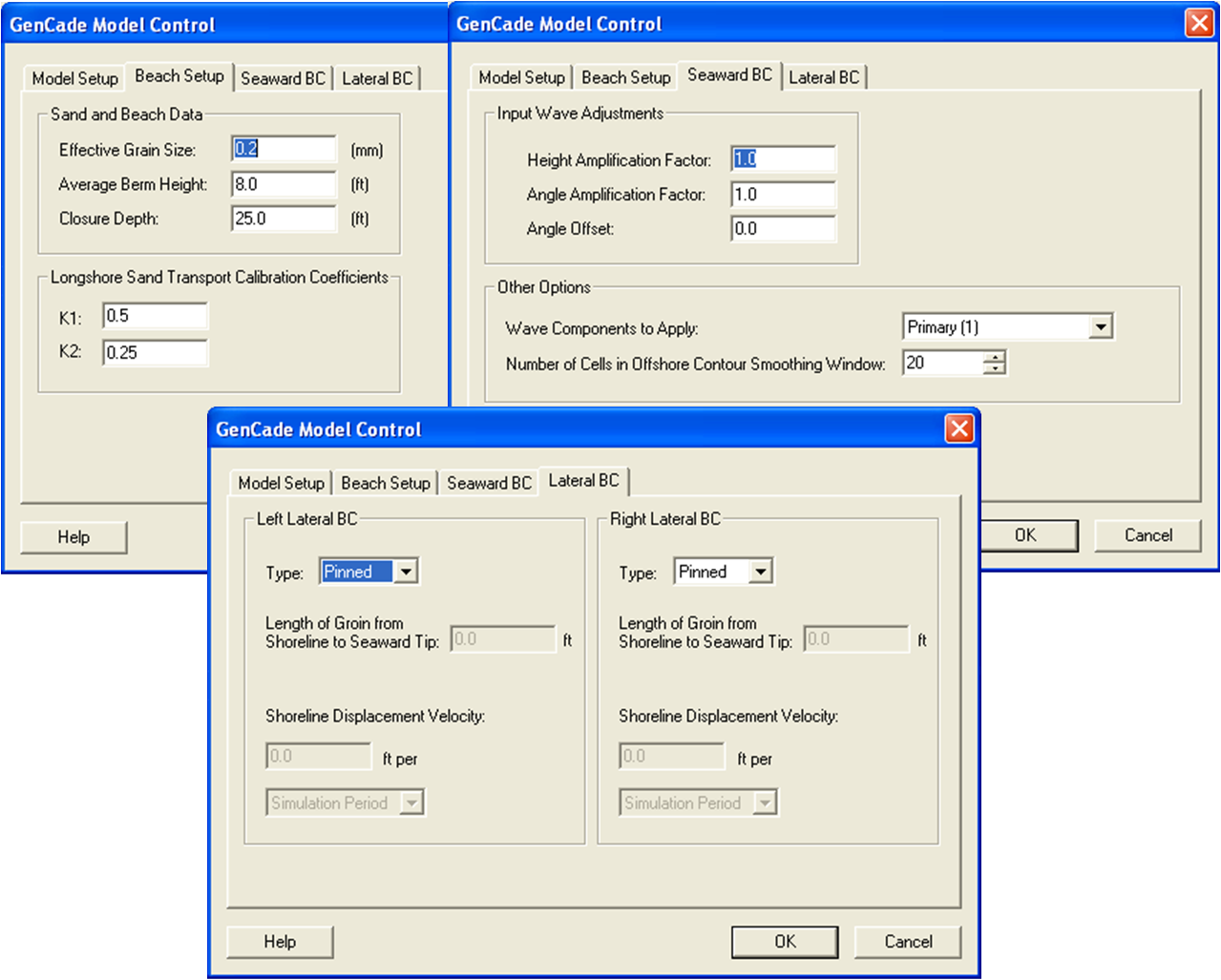Open the Right Lateral BC Type dropdown
This screenshot has height=980, width=1221.
[761, 572]
